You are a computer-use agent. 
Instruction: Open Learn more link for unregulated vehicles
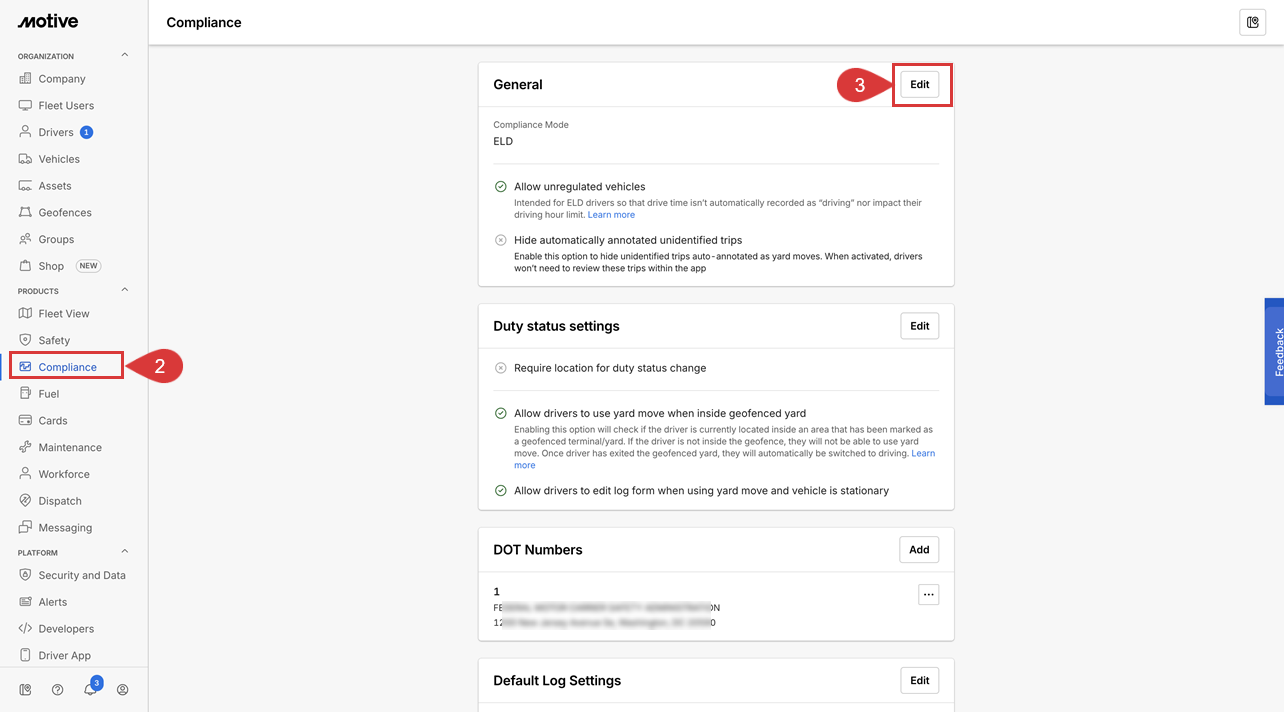point(611,215)
